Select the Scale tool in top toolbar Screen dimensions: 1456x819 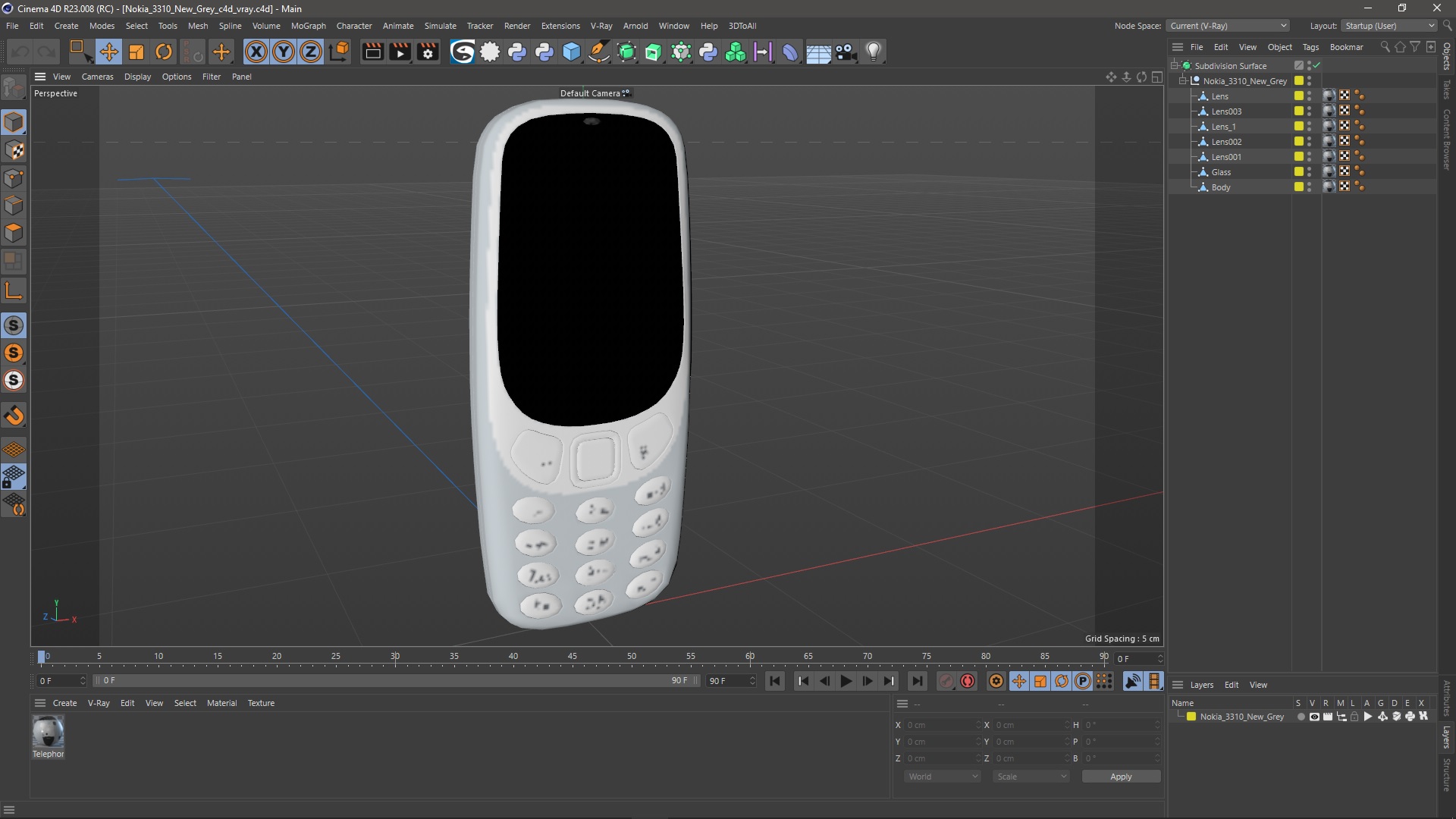tap(136, 52)
